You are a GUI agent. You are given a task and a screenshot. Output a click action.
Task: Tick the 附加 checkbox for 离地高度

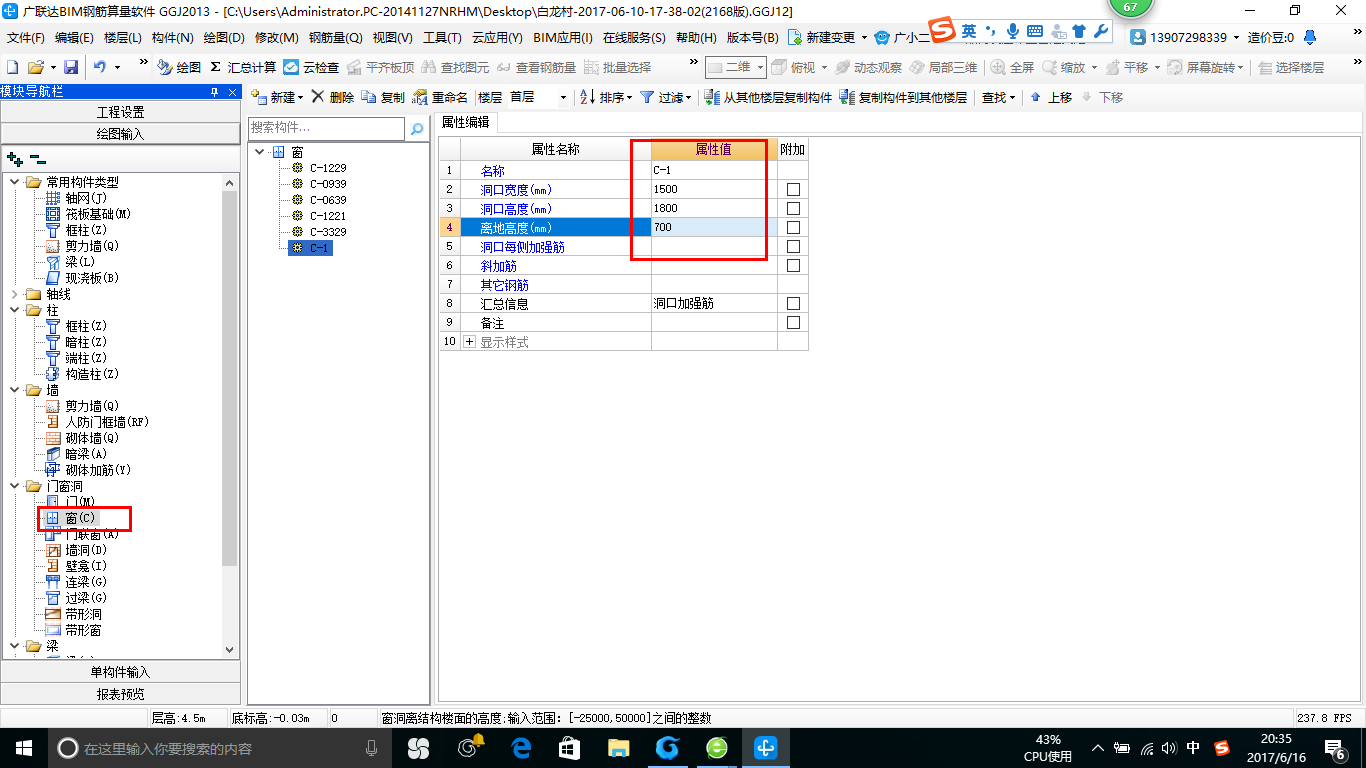coord(793,228)
